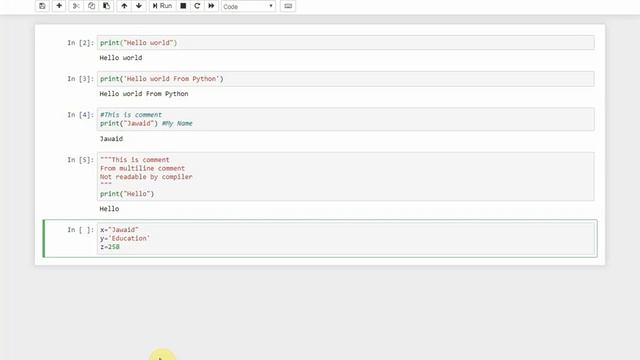The height and width of the screenshot is (360, 640).
Task: Select the multiline comment code cell
Action: [345, 177]
